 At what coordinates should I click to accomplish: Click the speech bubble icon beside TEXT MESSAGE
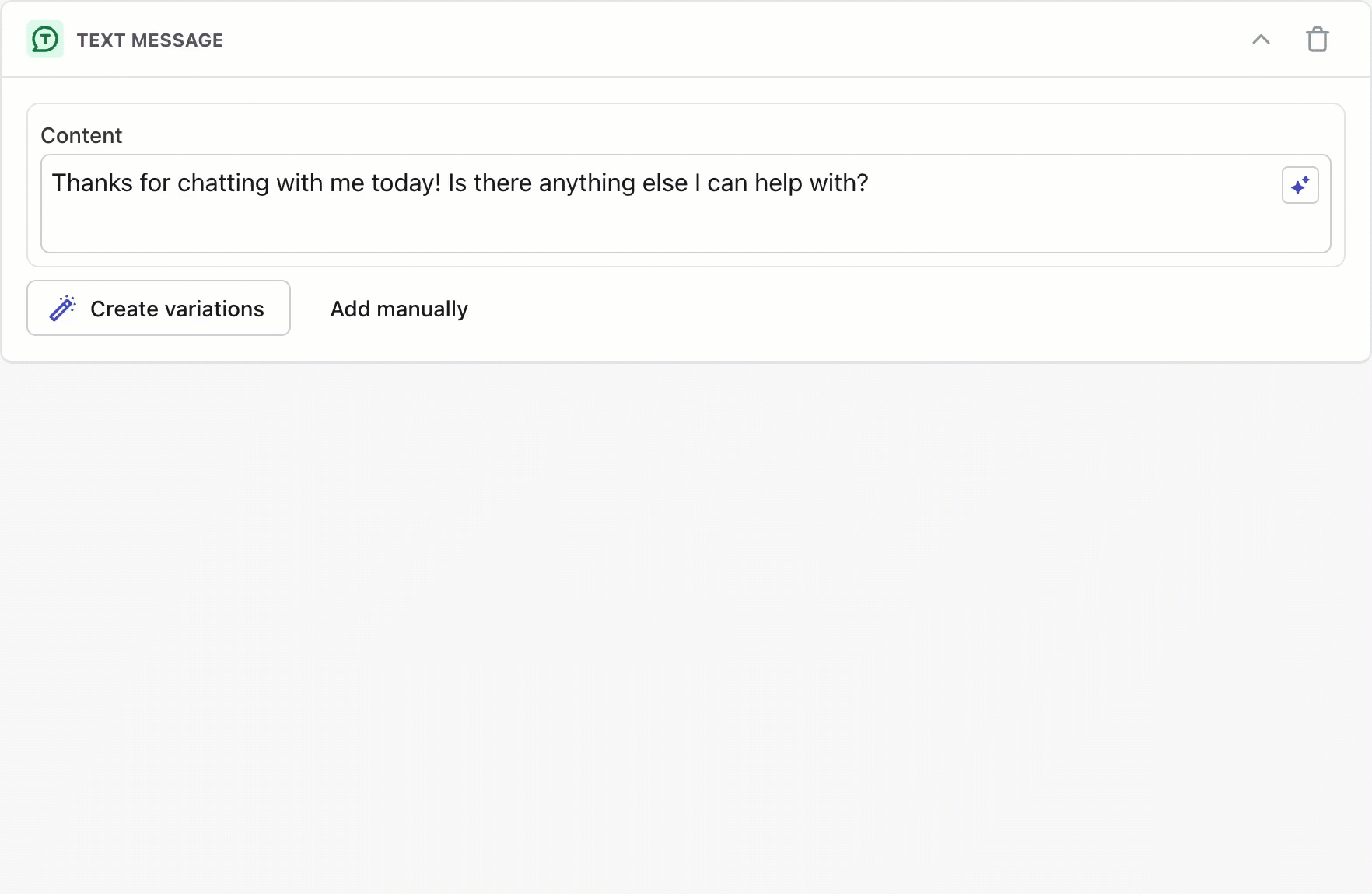coord(44,39)
